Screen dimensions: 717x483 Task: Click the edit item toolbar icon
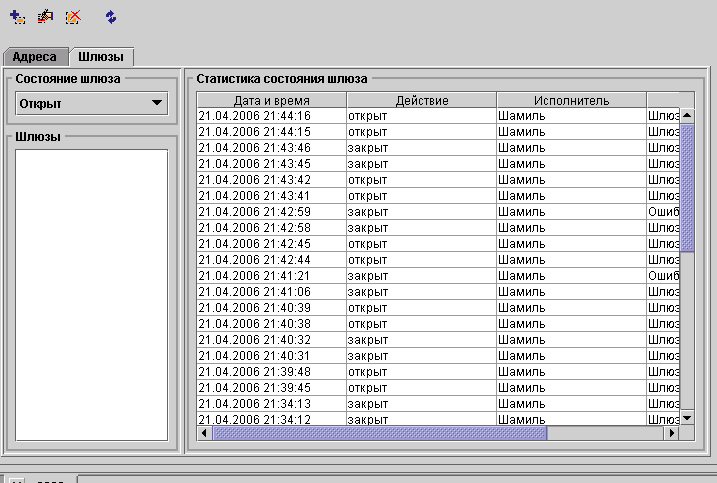click(x=45, y=17)
